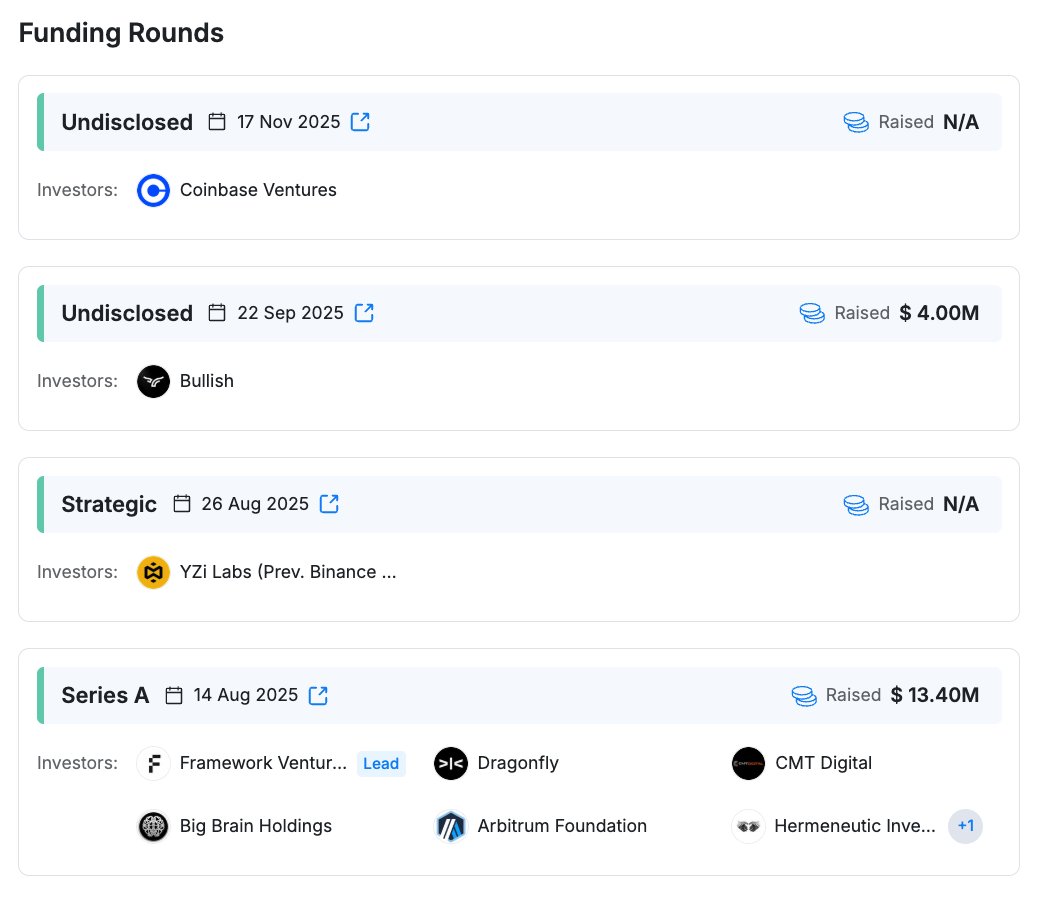Open external link for 14 Aug 2025 round

318,695
